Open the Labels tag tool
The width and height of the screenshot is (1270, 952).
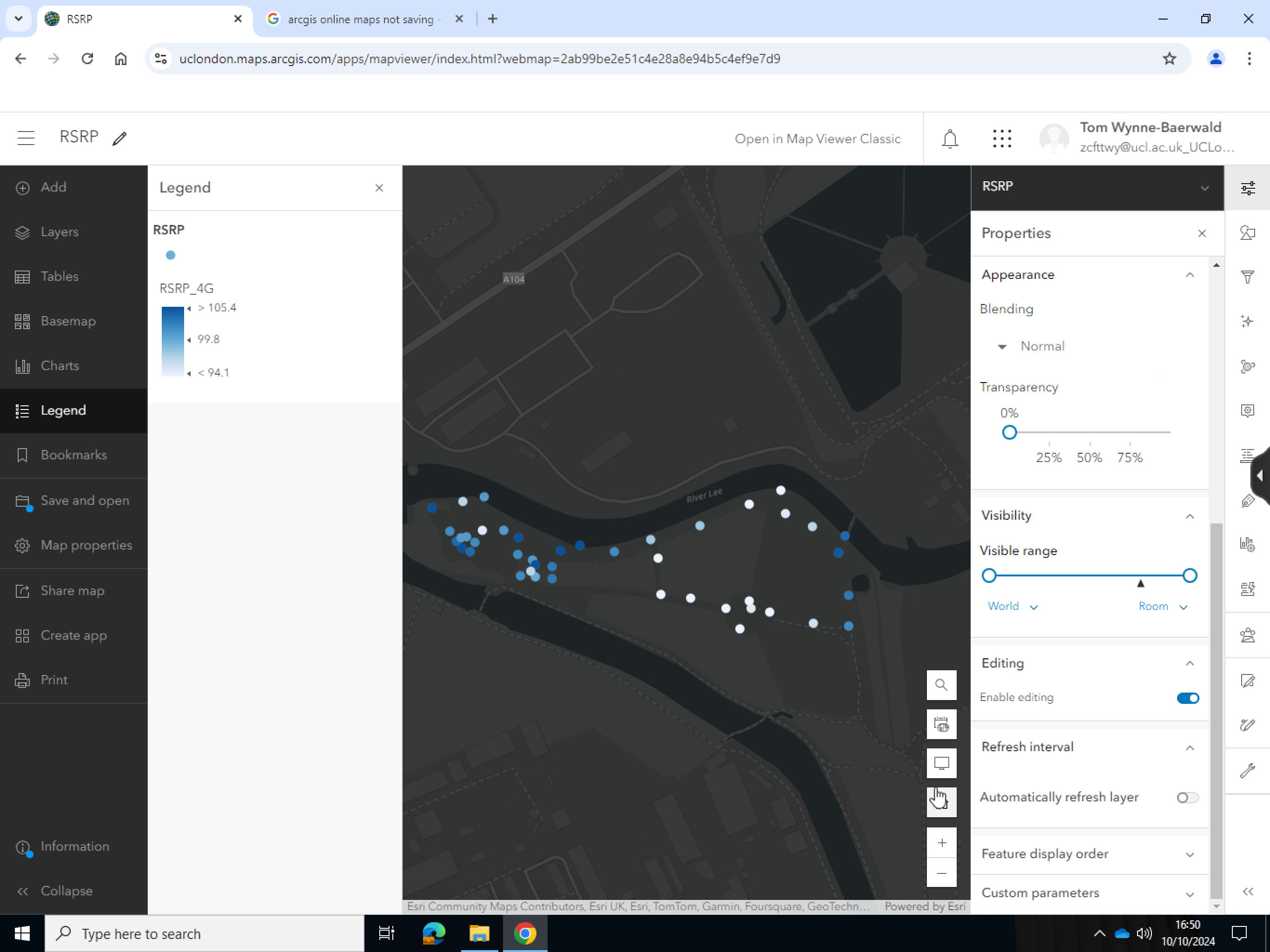point(1247,501)
